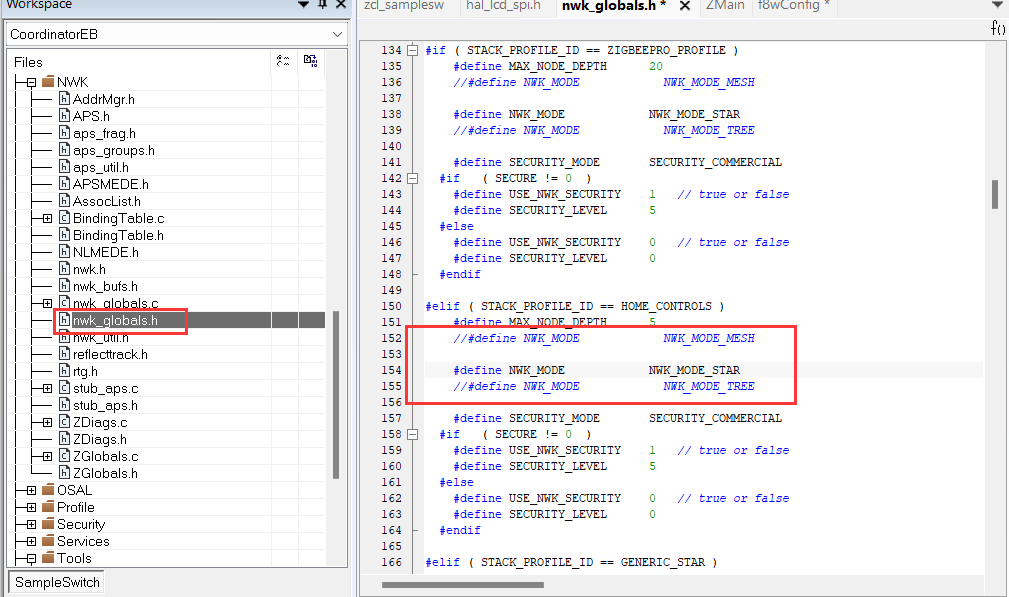Click the rtg.h header file icon

coord(64,371)
